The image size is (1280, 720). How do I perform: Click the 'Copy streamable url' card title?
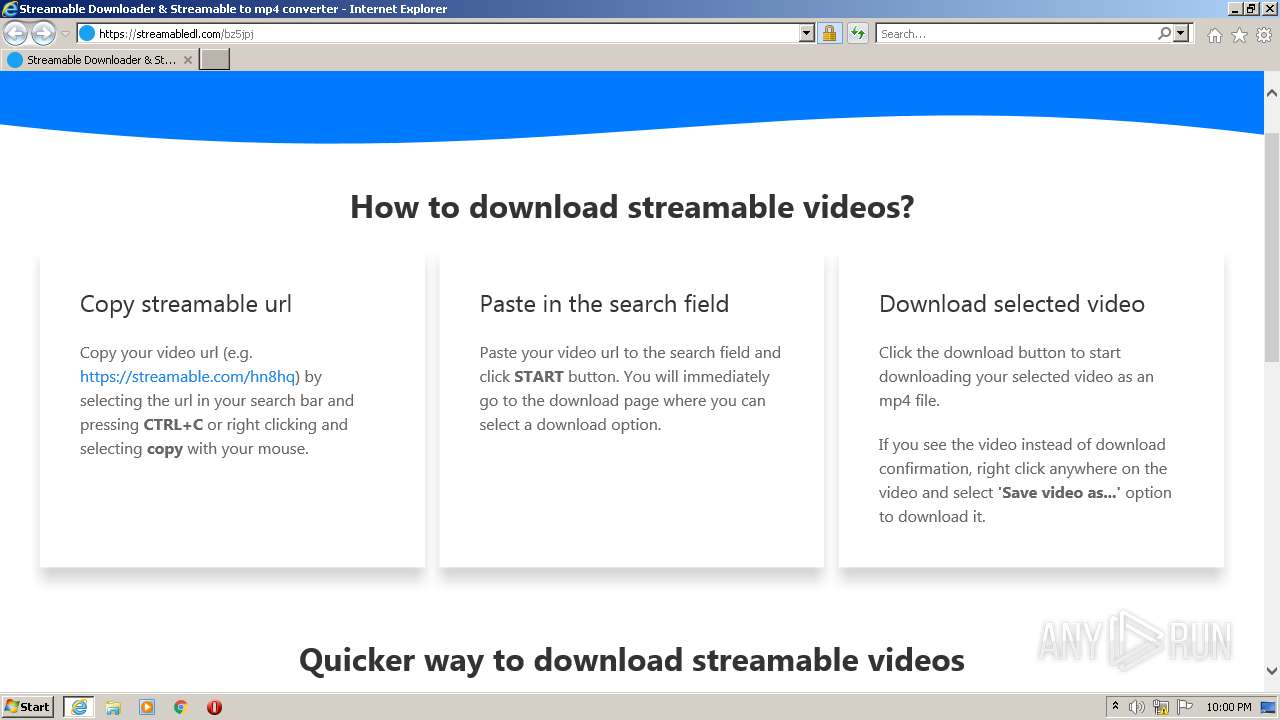(186, 304)
